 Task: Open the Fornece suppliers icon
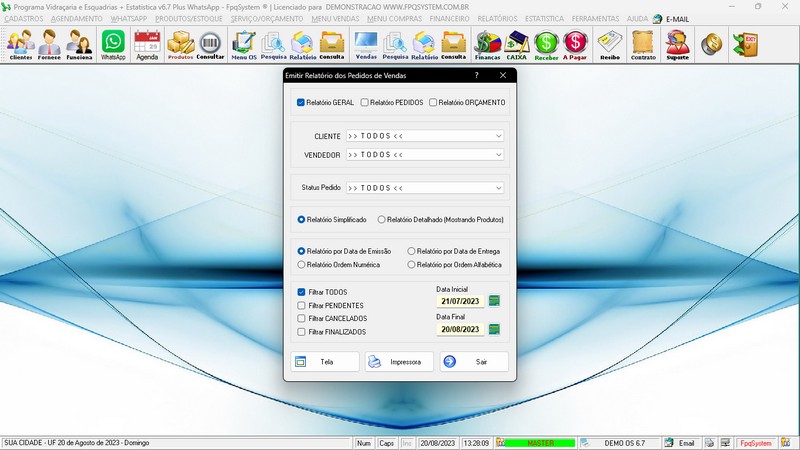[x=49, y=45]
